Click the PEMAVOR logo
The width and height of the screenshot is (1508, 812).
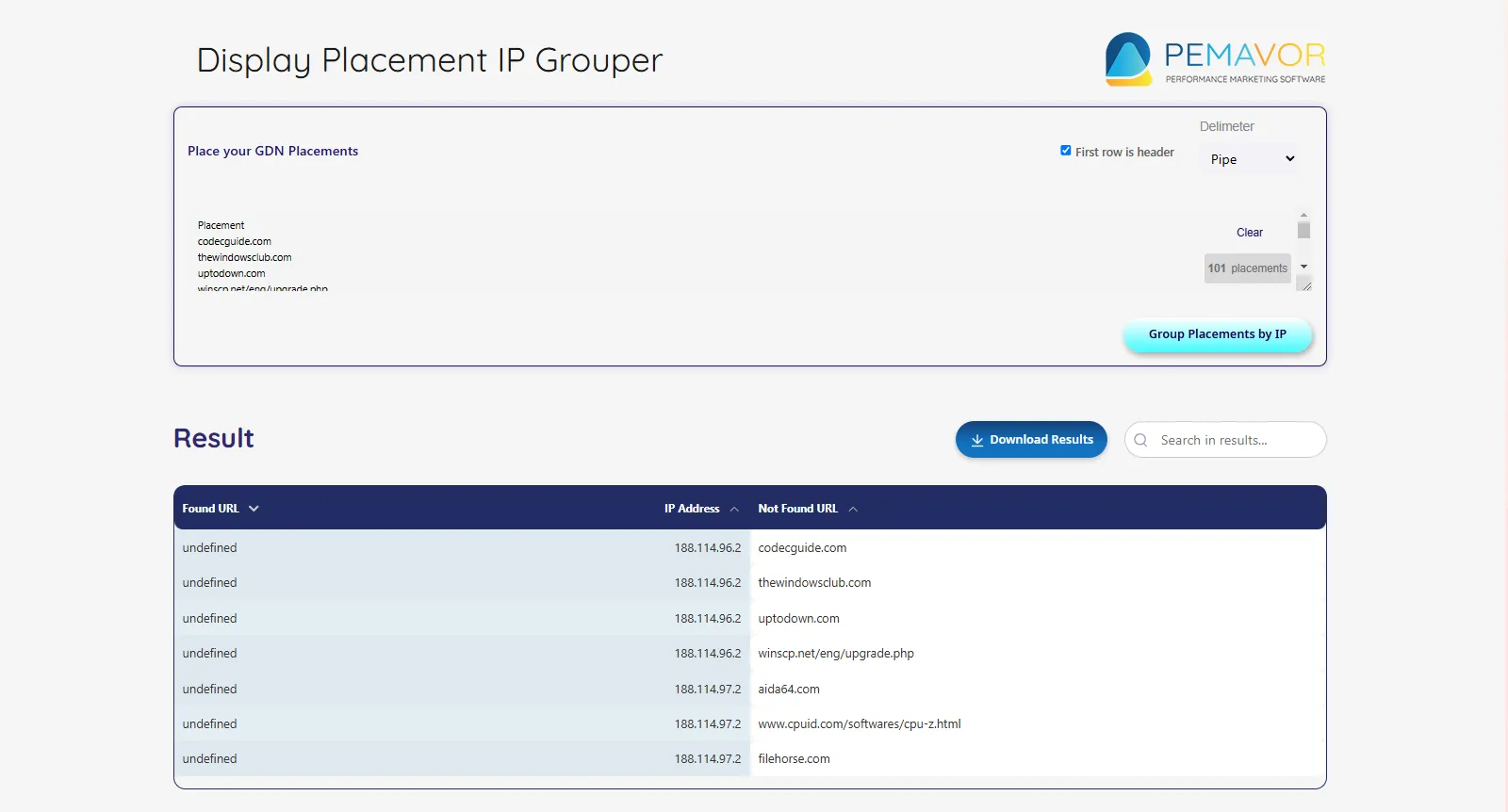(1215, 59)
